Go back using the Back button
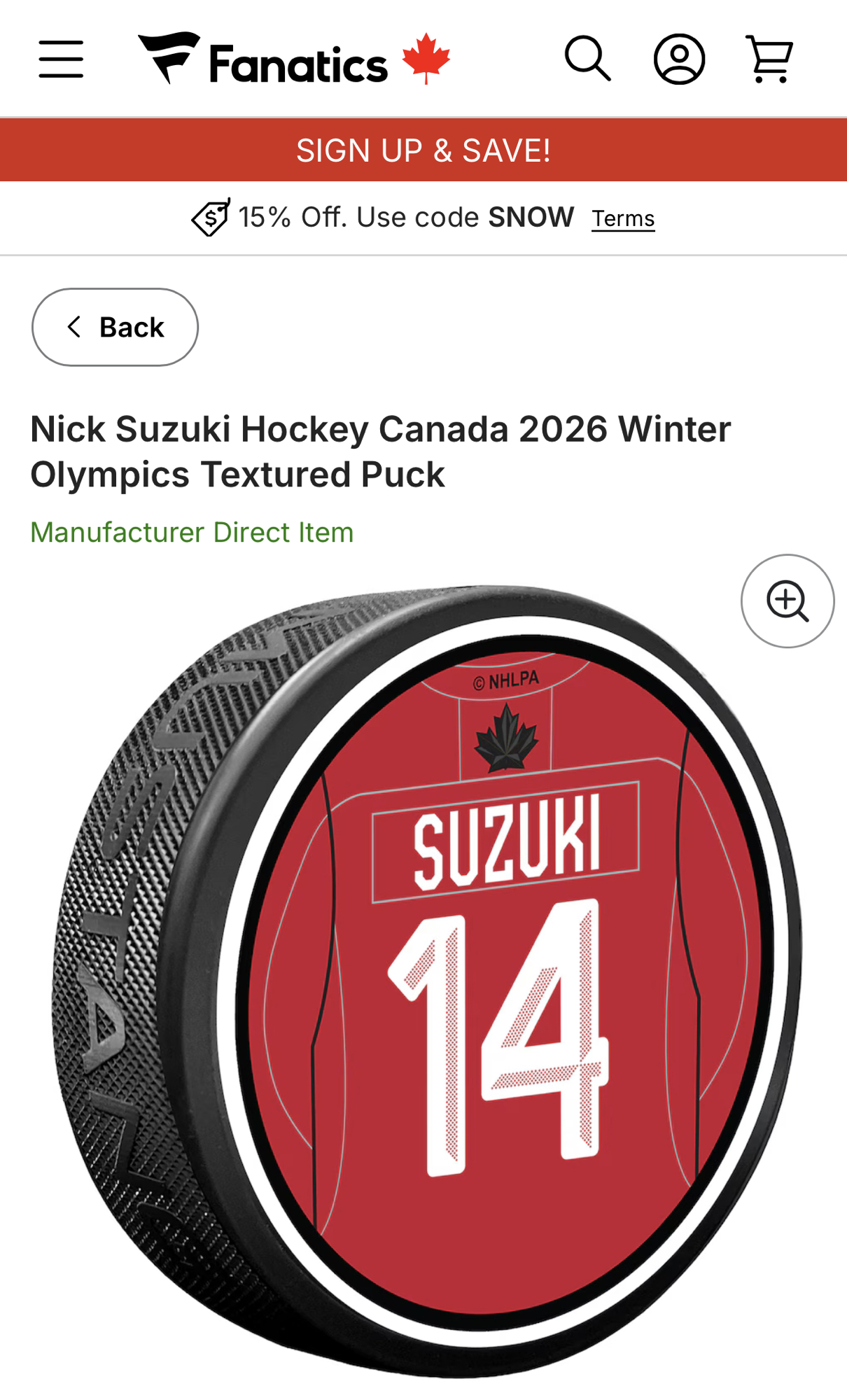 pyautogui.click(x=115, y=327)
